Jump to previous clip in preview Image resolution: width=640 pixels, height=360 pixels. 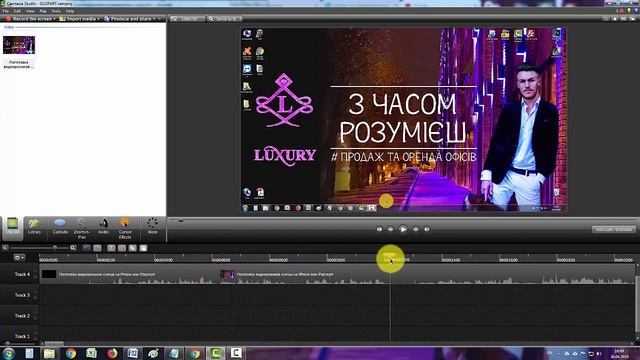click(379, 229)
